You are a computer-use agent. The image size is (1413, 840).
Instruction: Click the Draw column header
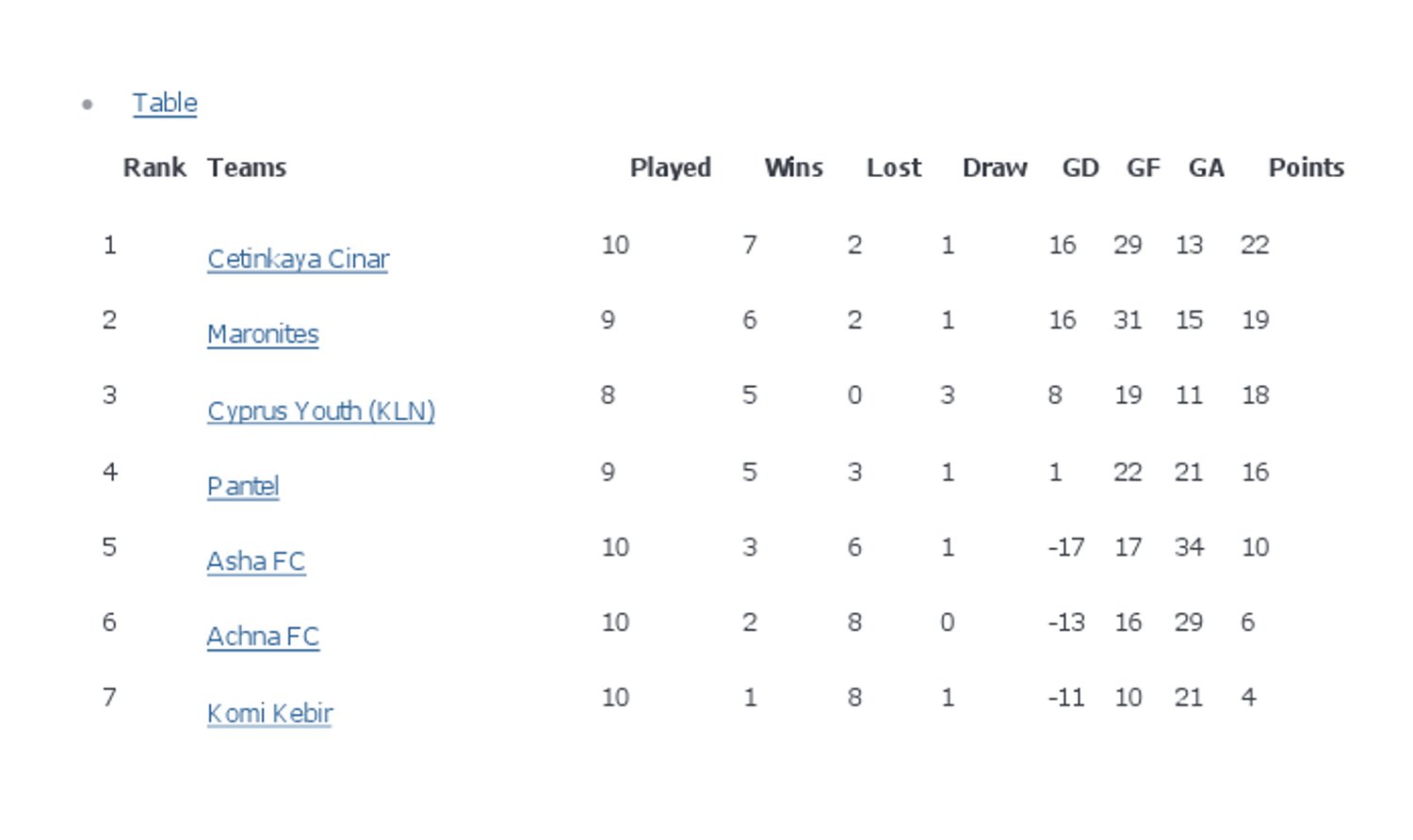(995, 168)
